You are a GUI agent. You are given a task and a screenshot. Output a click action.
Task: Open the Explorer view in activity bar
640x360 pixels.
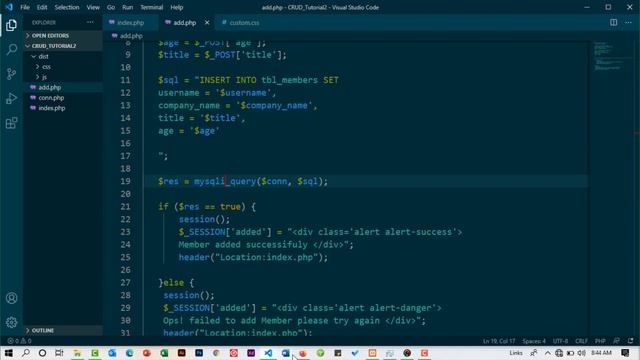coord(11,25)
